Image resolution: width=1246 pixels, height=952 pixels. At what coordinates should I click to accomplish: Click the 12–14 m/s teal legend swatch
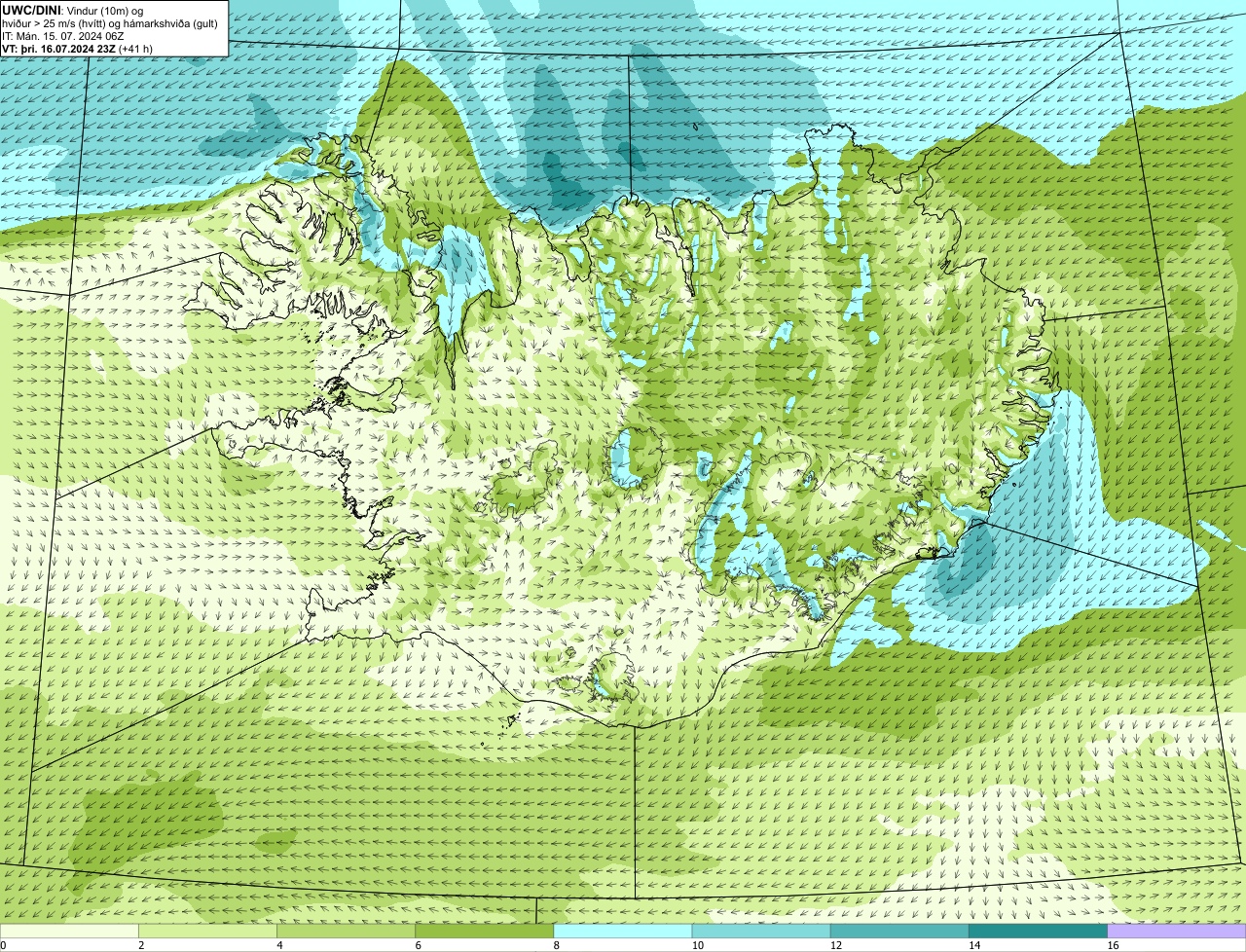coord(899,932)
